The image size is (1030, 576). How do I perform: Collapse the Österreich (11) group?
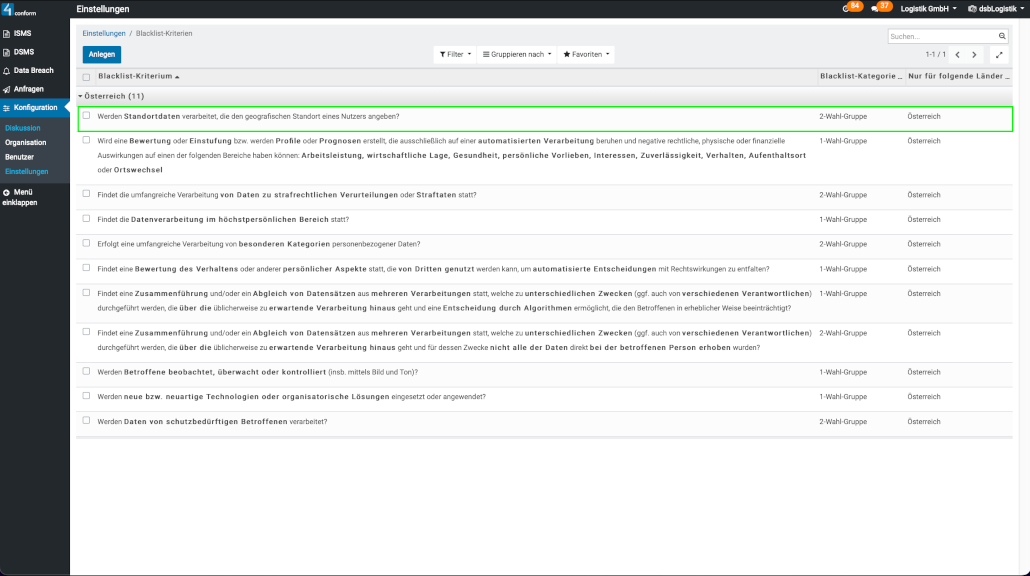pyautogui.click(x=114, y=97)
